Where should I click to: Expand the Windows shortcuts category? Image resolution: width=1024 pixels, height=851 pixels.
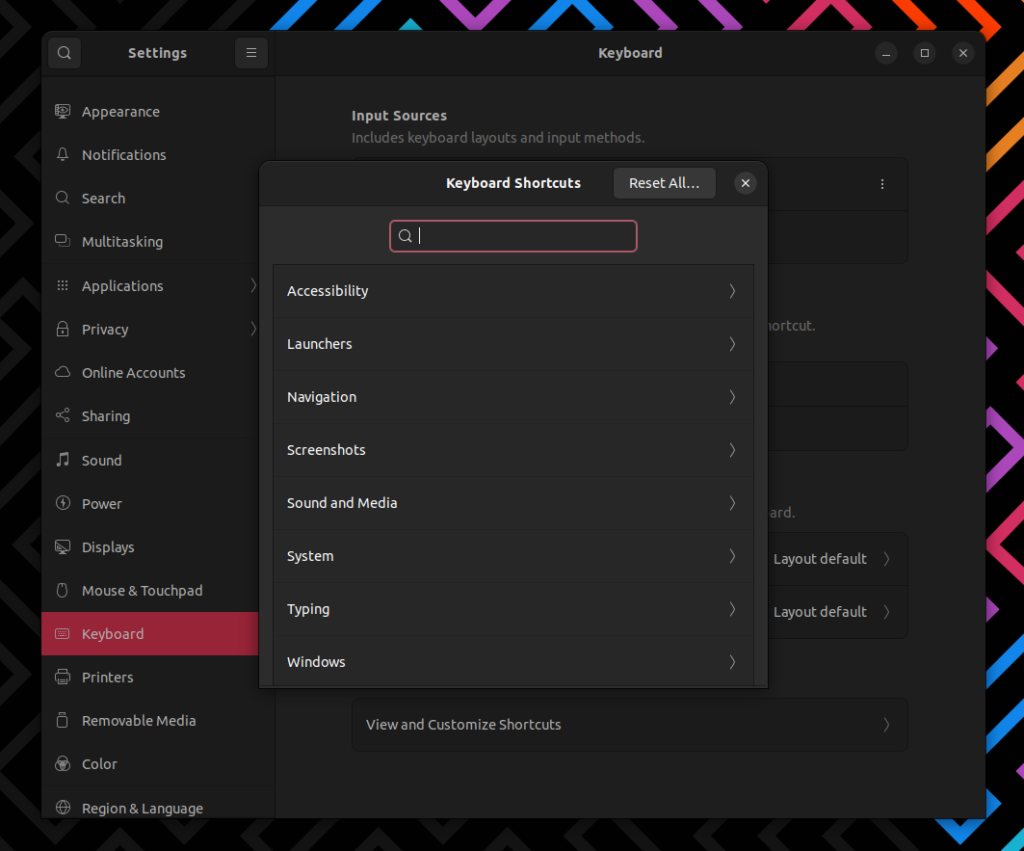pos(513,662)
